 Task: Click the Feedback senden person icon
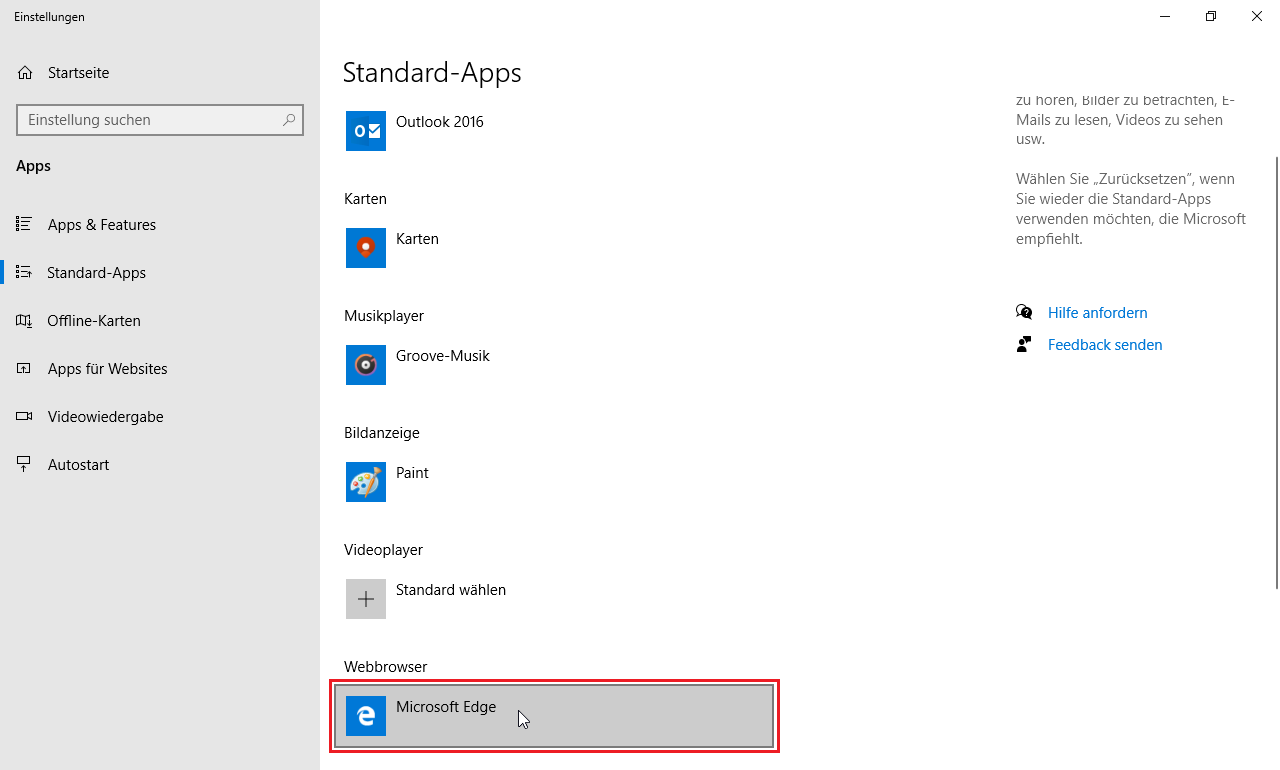click(1024, 345)
